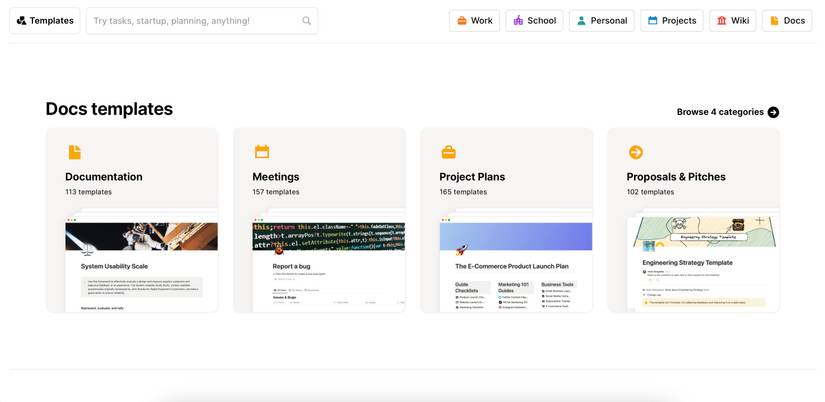Image resolution: width=825 pixels, height=402 pixels.
Task: Click the Wiki building icon
Action: click(x=721, y=21)
